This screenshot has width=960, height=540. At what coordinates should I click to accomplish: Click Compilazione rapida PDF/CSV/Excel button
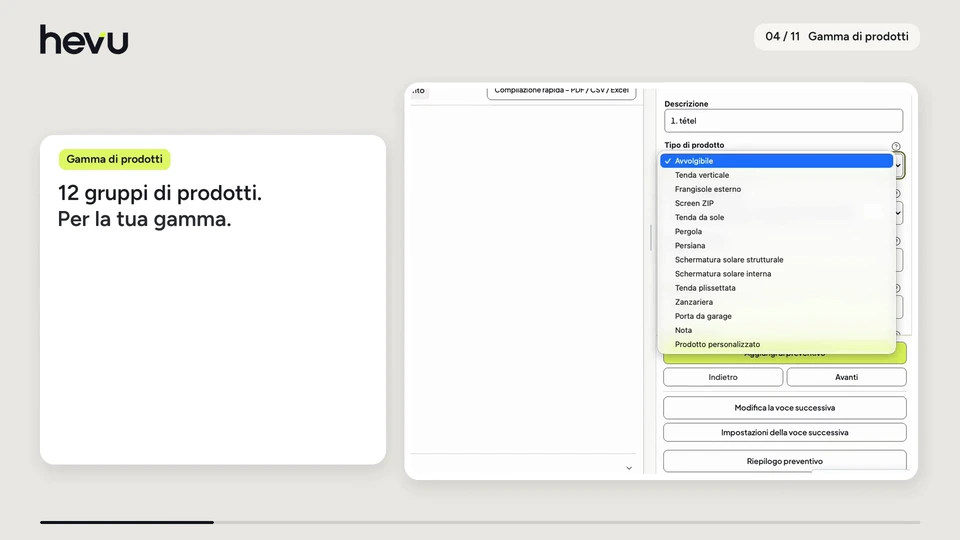pos(561,91)
